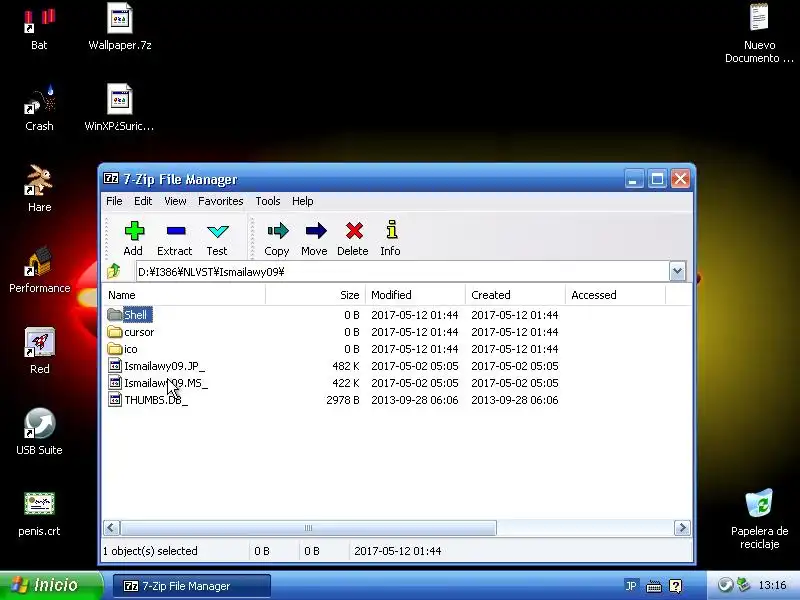The height and width of the screenshot is (600, 800).
Task: Sort file list by Size column
Action: pos(315,295)
